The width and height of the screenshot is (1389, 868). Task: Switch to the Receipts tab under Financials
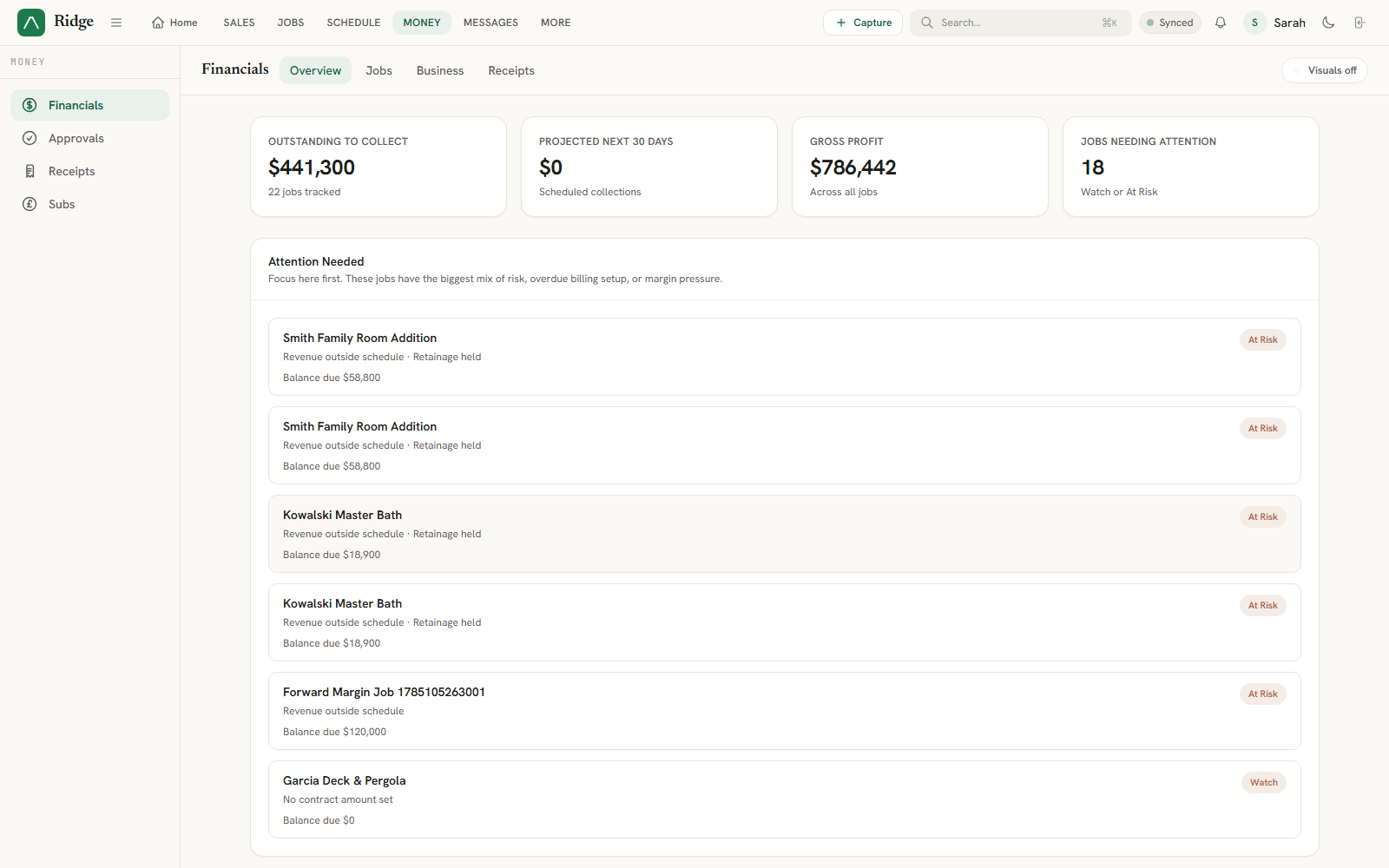pyautogui.click(x=511, y=70)
